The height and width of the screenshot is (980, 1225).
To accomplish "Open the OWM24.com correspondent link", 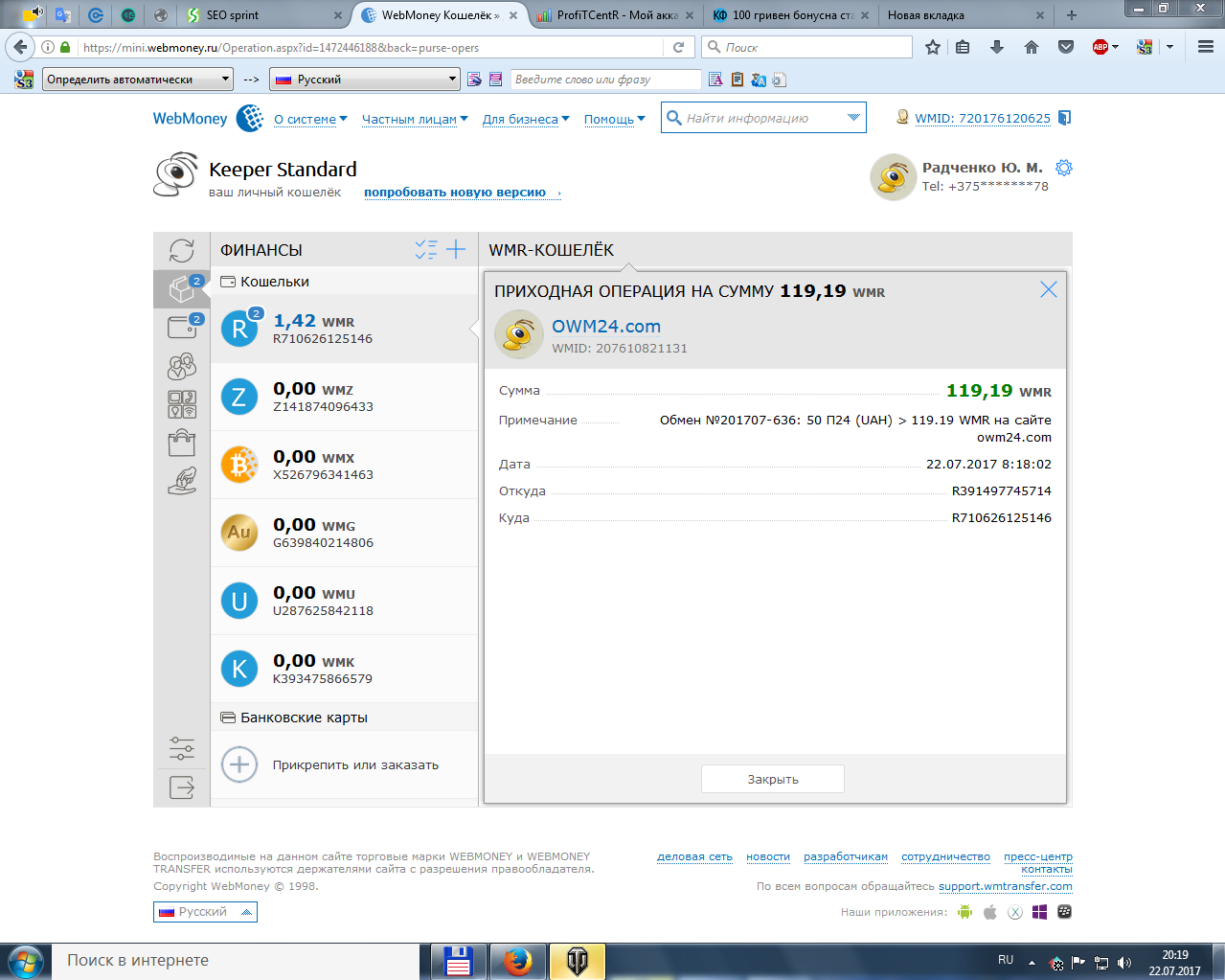I will click(x=606, y=327).
